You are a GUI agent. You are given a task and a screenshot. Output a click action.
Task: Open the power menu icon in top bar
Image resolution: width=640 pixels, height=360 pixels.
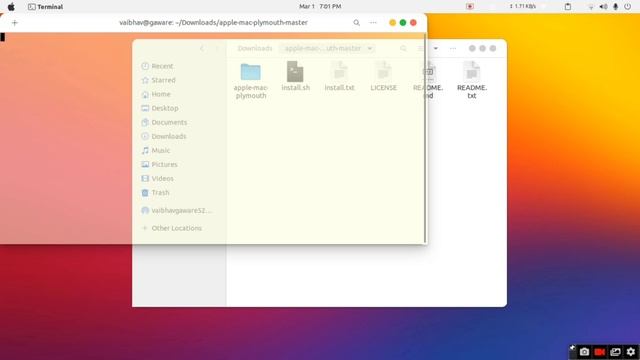point(627,7)
